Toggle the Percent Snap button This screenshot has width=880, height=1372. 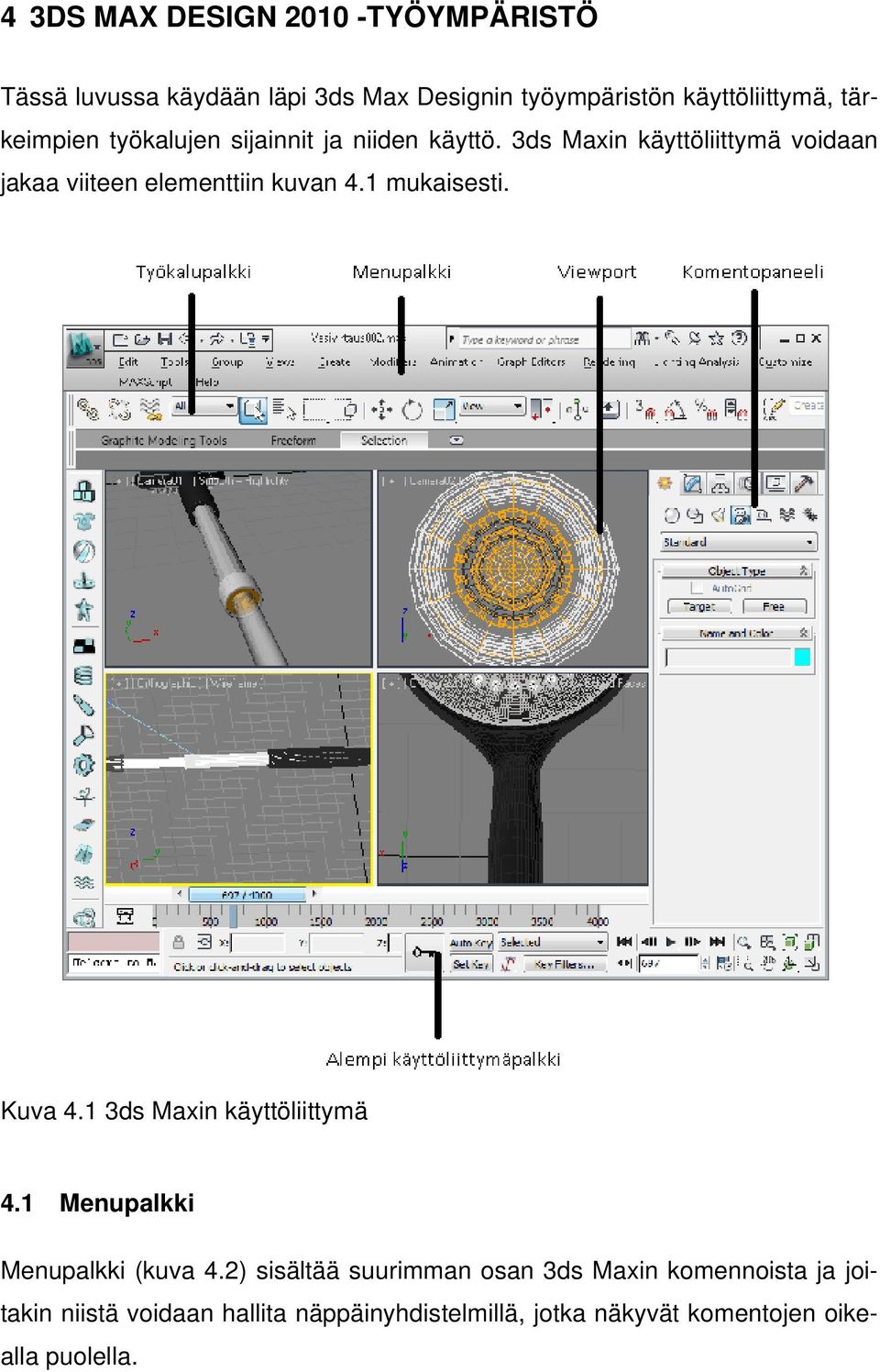pos(706,409)
